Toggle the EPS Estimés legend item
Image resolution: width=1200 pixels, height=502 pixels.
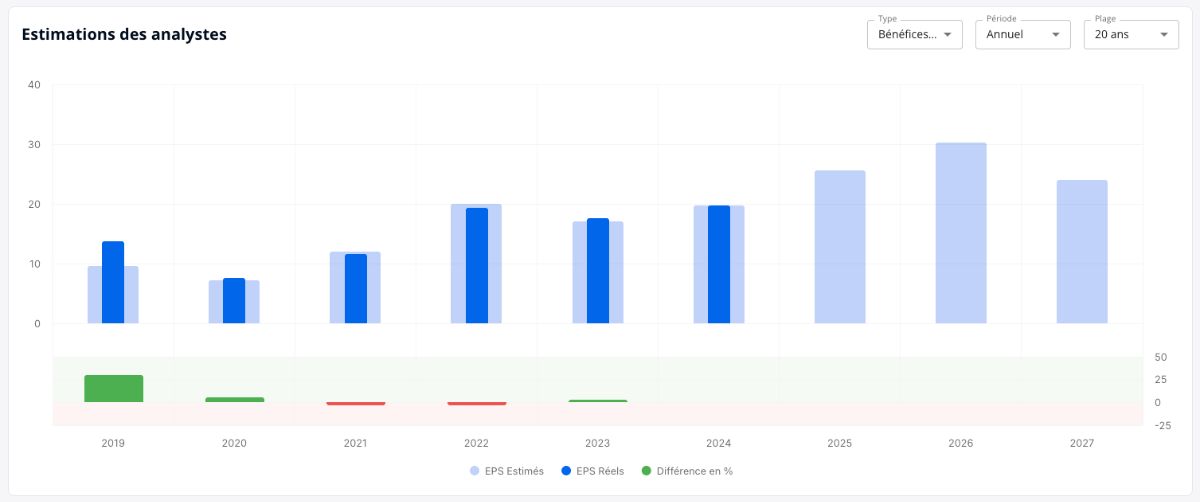[506, 471]
